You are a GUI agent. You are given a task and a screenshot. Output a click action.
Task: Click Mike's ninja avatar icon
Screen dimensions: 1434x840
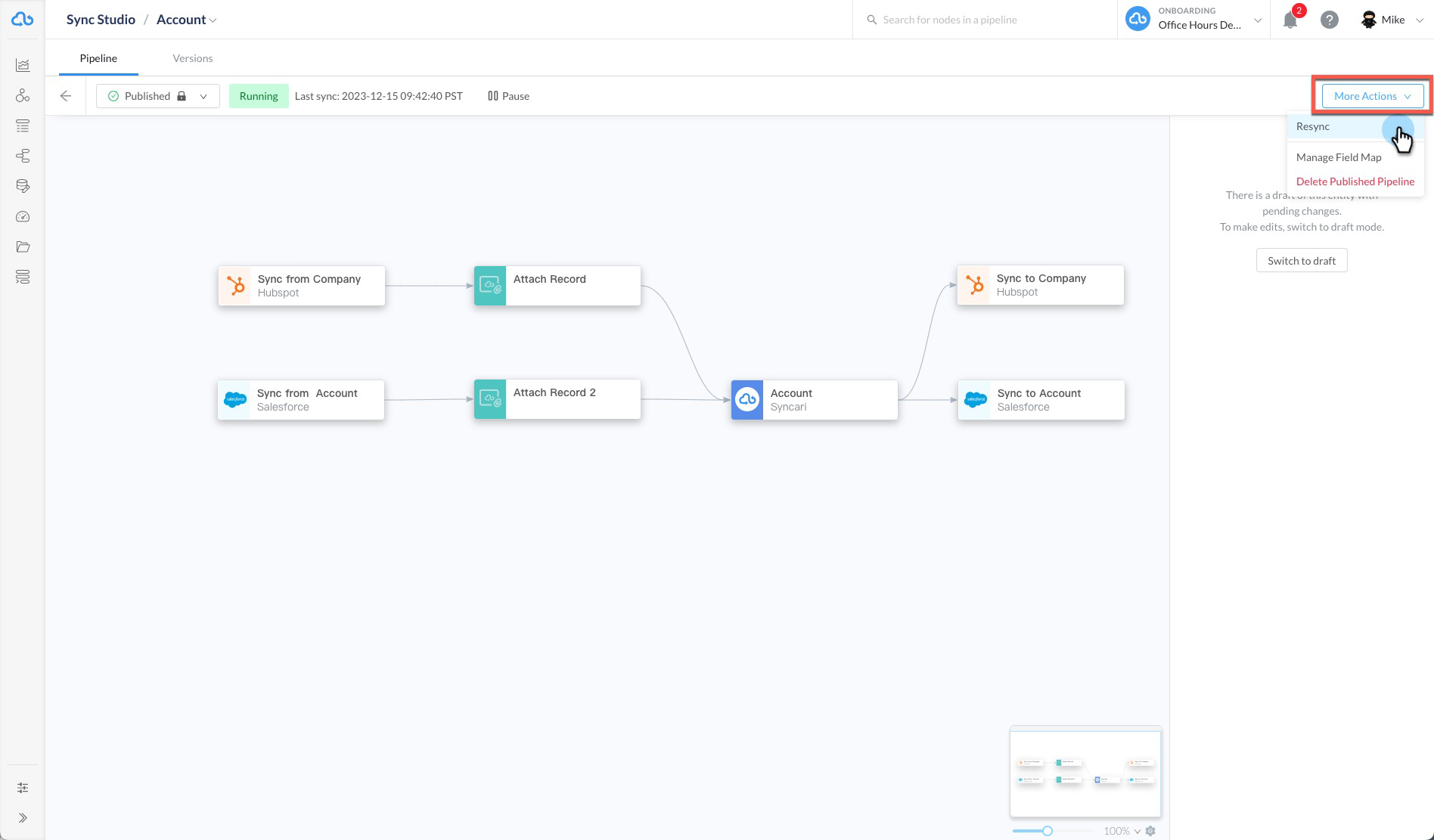(x=1368, y=20)
